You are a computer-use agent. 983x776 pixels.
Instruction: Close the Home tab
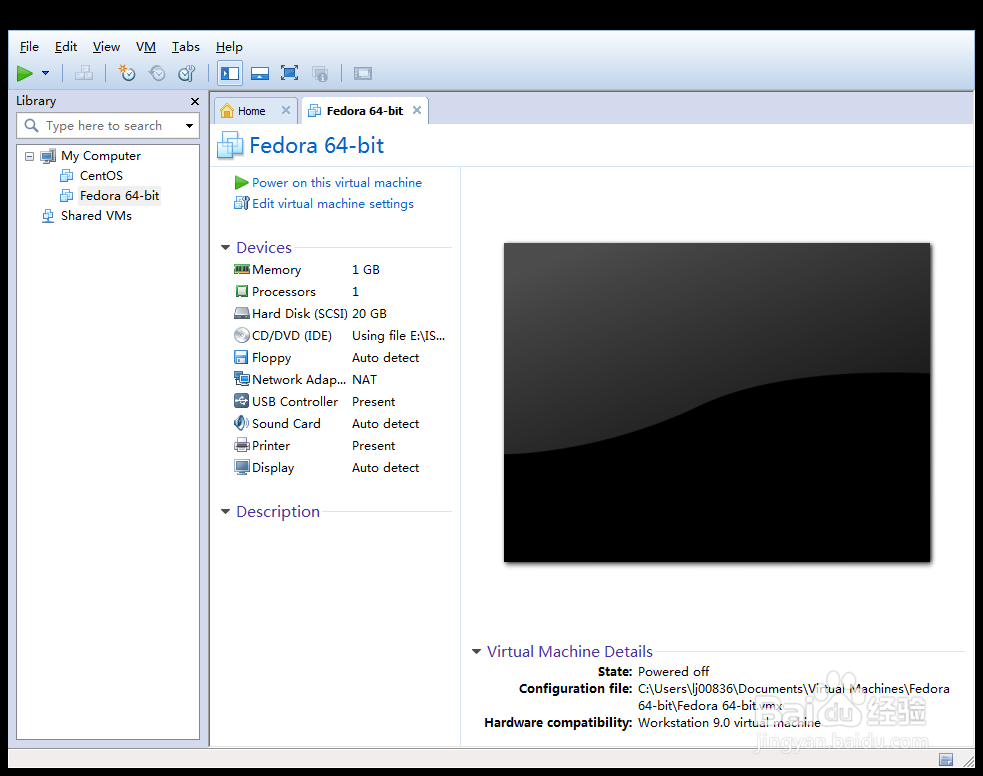click(286, 110)
